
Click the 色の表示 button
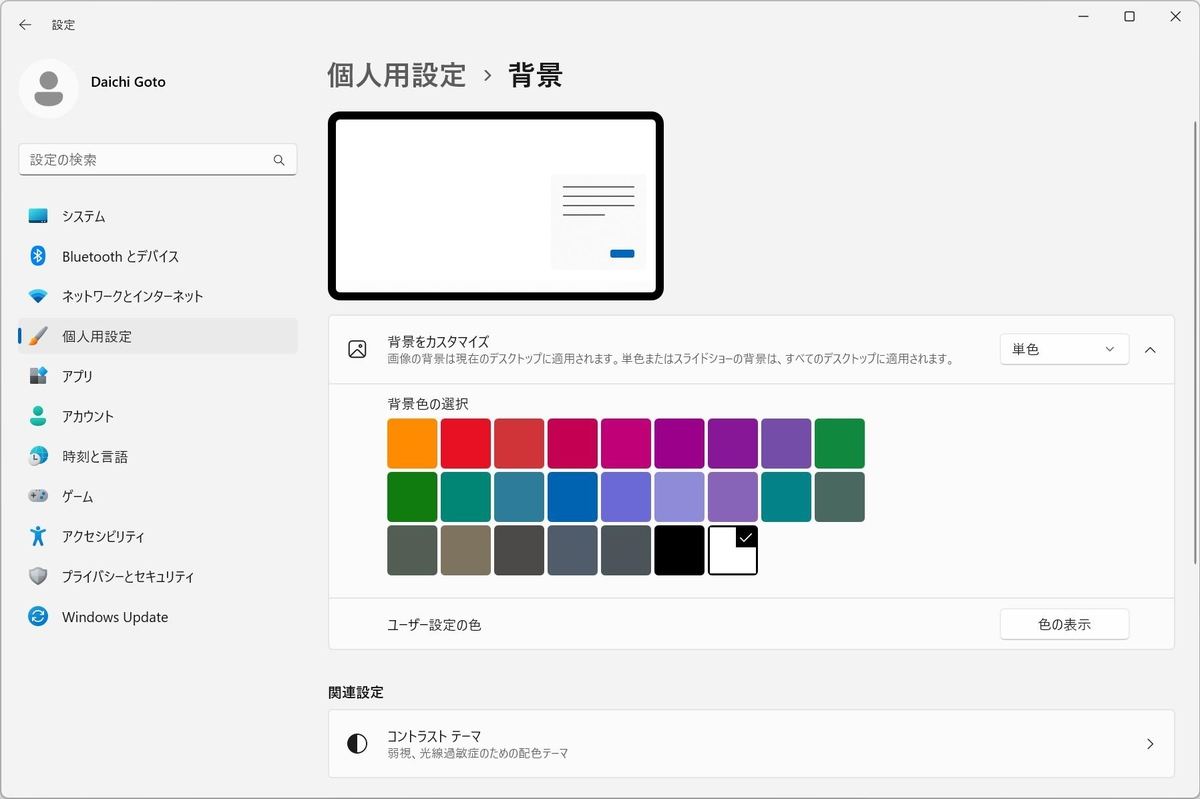[x=1064, y=624]
